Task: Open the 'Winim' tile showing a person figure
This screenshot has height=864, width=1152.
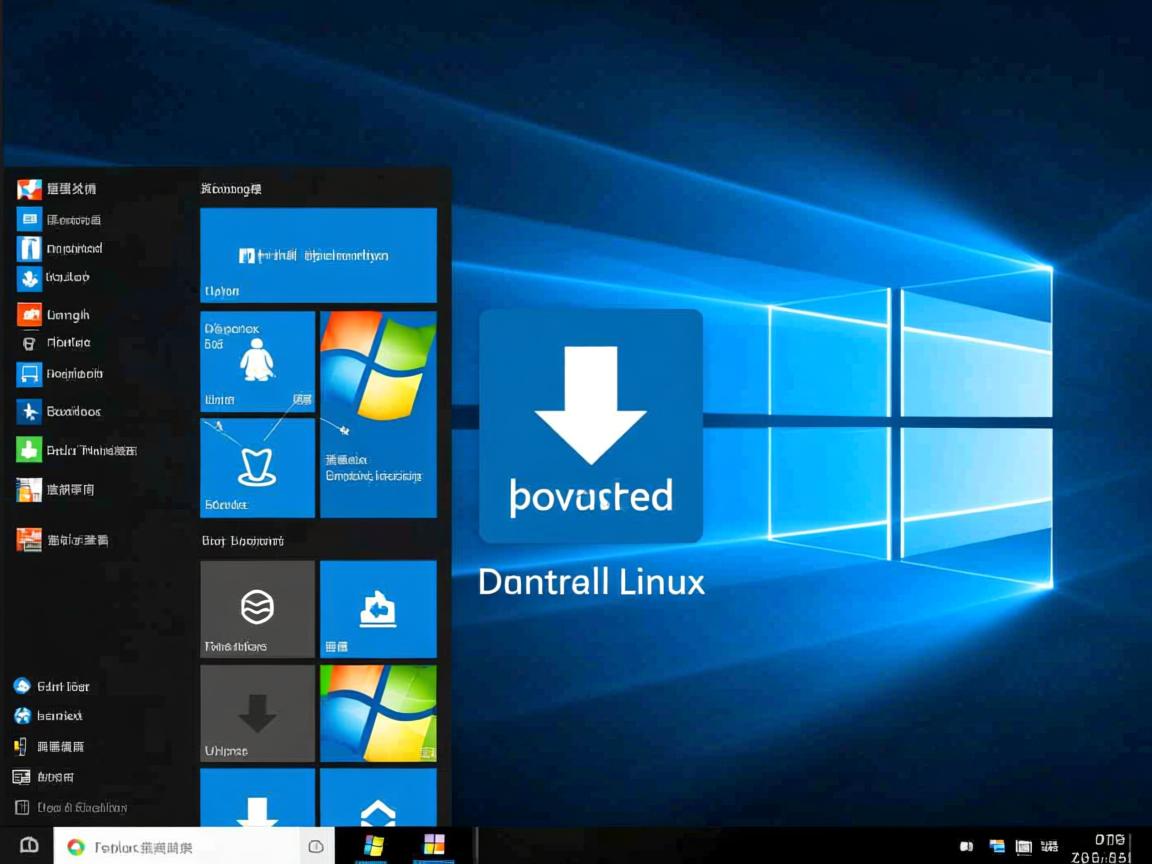Action: [x=257, y=361]
